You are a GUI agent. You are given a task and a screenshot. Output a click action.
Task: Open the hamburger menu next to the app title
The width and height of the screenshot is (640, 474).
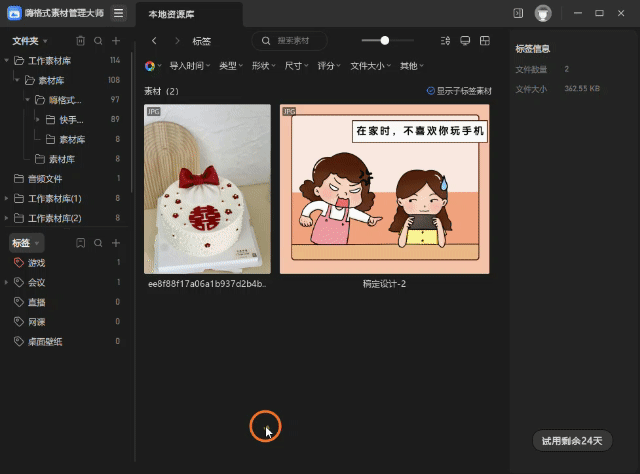pos(118,13)
